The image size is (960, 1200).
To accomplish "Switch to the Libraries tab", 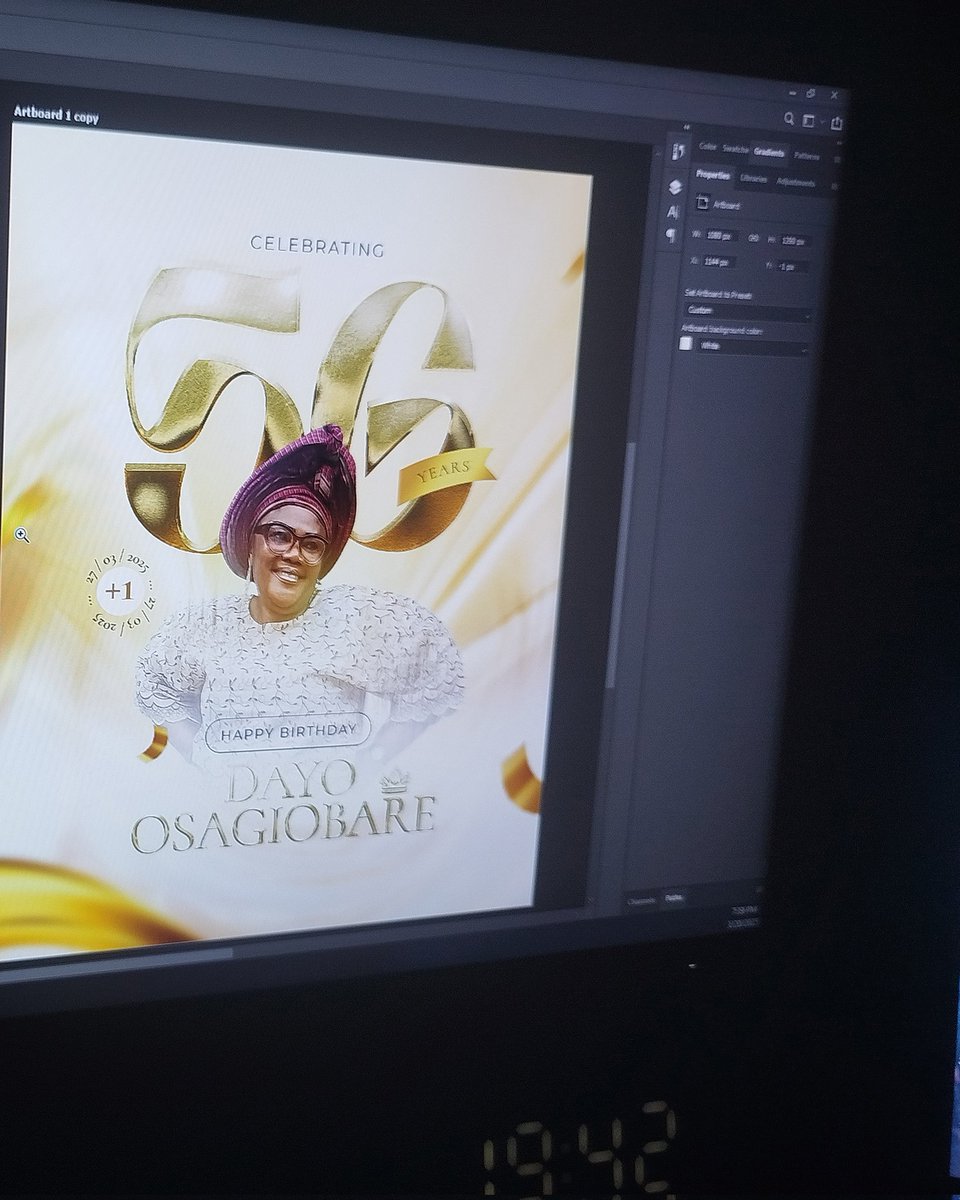I will click(x=754, y=179).
